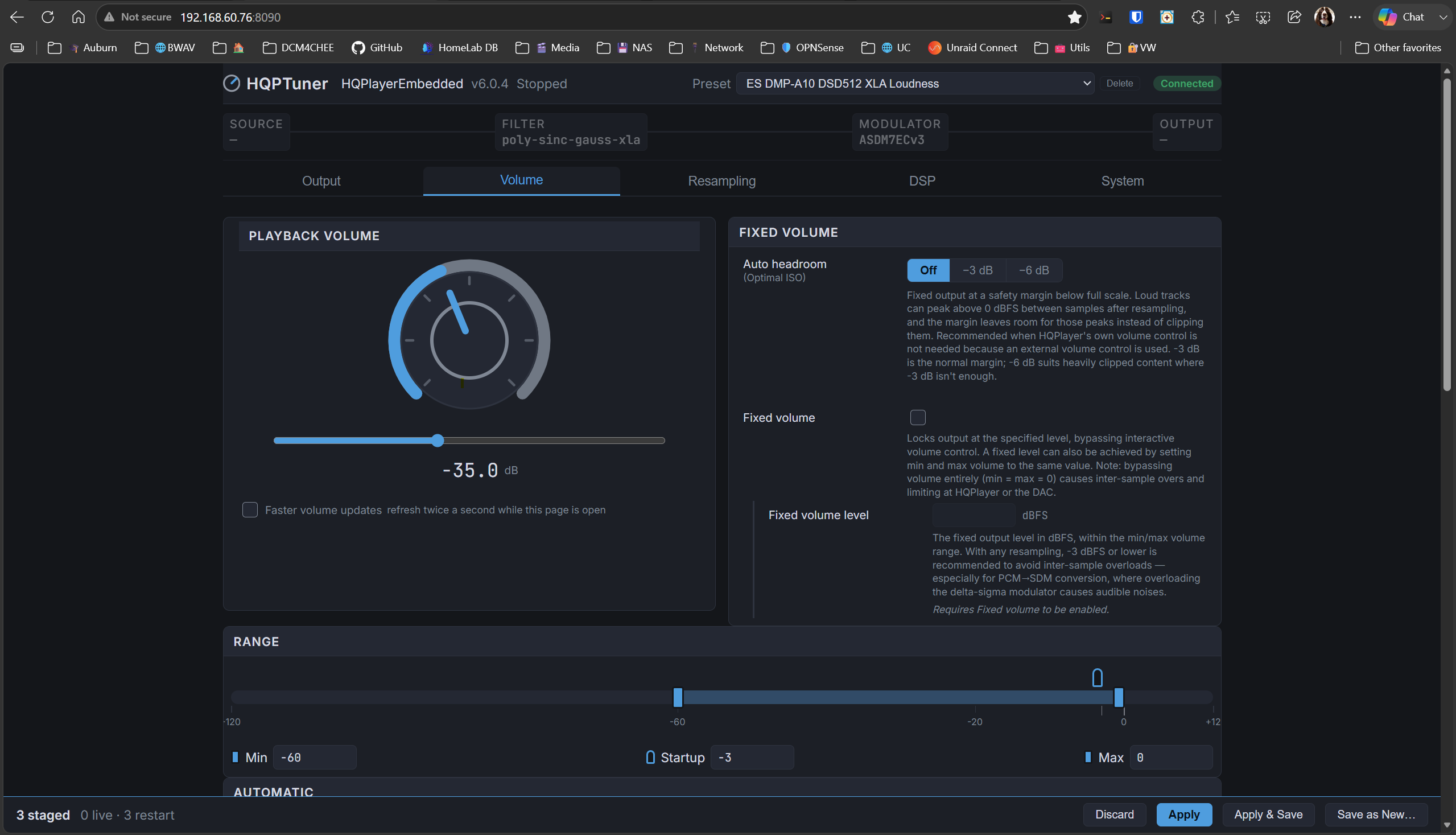Screen dimensions: 1456x835
Task: Open the blue plus-sign extension icon
Action: coord(1166,17)
